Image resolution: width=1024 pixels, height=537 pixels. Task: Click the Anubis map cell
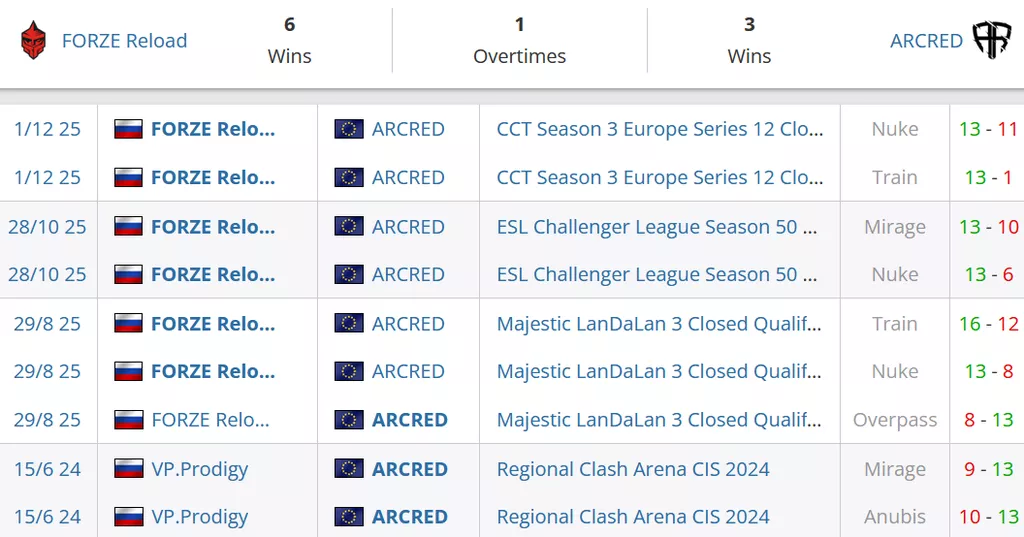click(895, 517)
